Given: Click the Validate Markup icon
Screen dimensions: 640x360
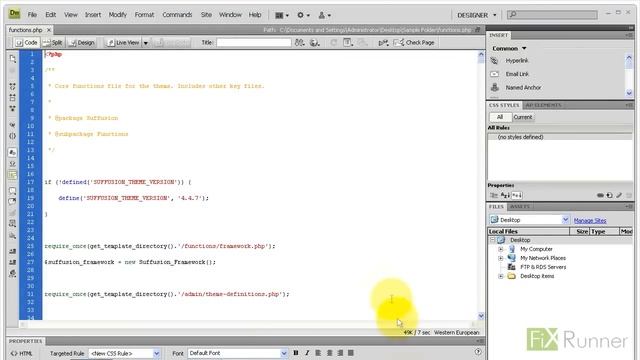Looking at the screenshot, I should point(383,42).
